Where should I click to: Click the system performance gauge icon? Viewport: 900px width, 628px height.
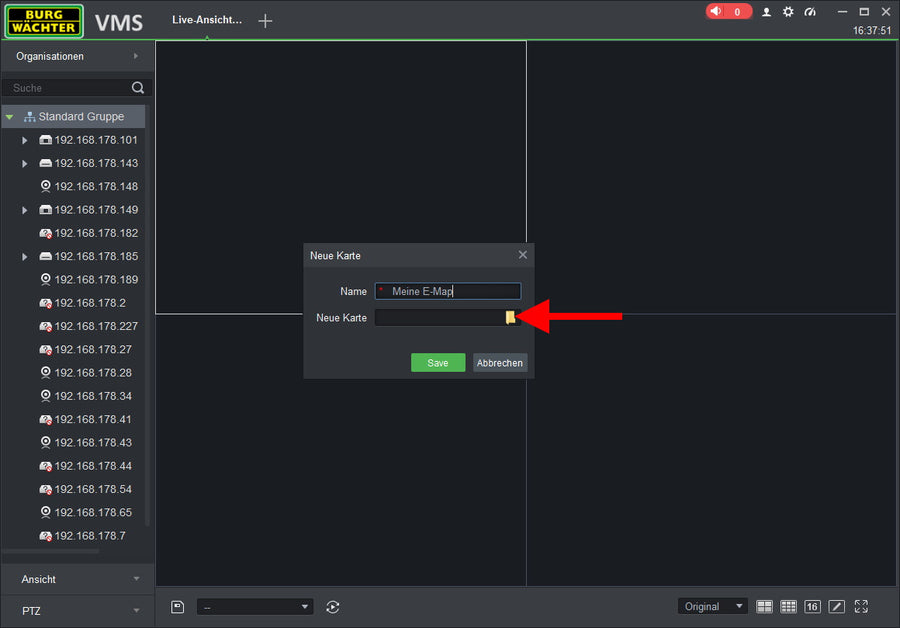[810, 12]
